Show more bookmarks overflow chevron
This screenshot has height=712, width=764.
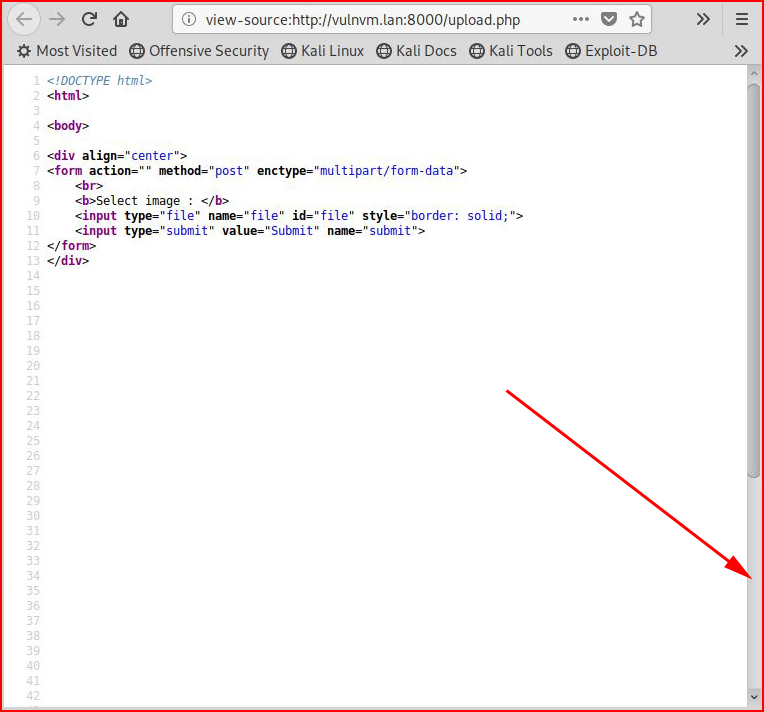point(741,51)
